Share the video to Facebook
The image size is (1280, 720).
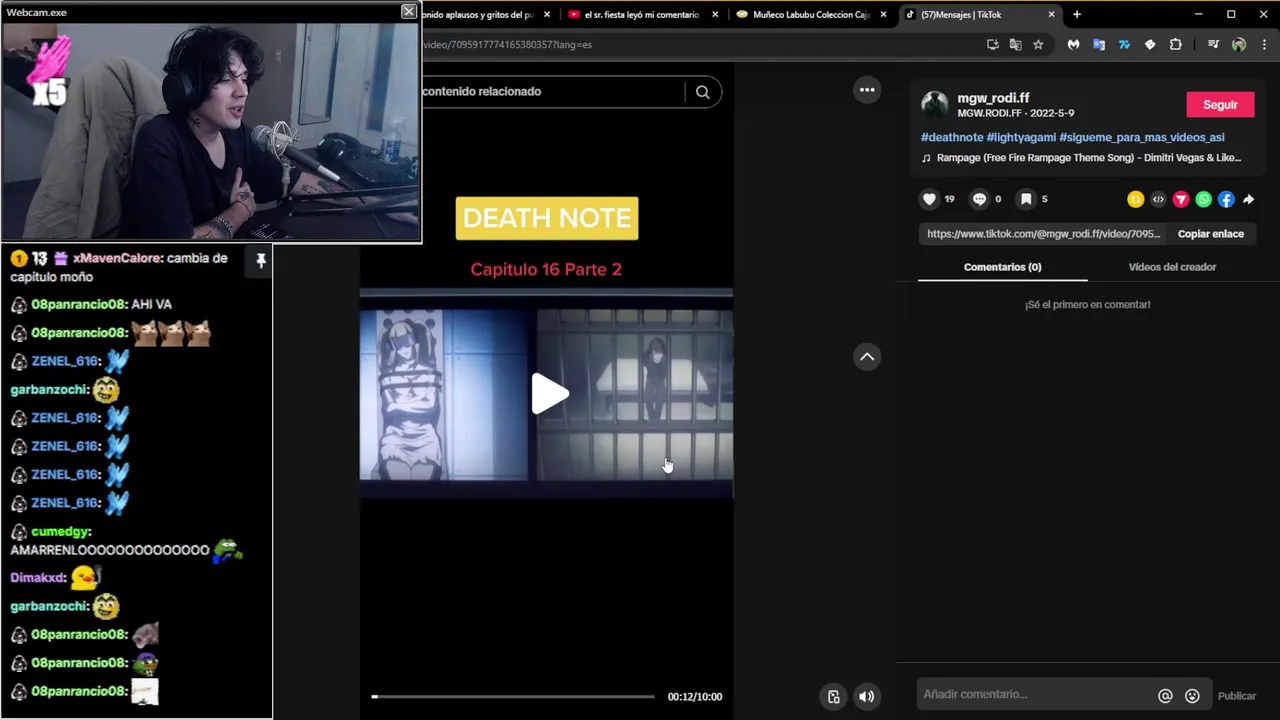coord(1226,199)
